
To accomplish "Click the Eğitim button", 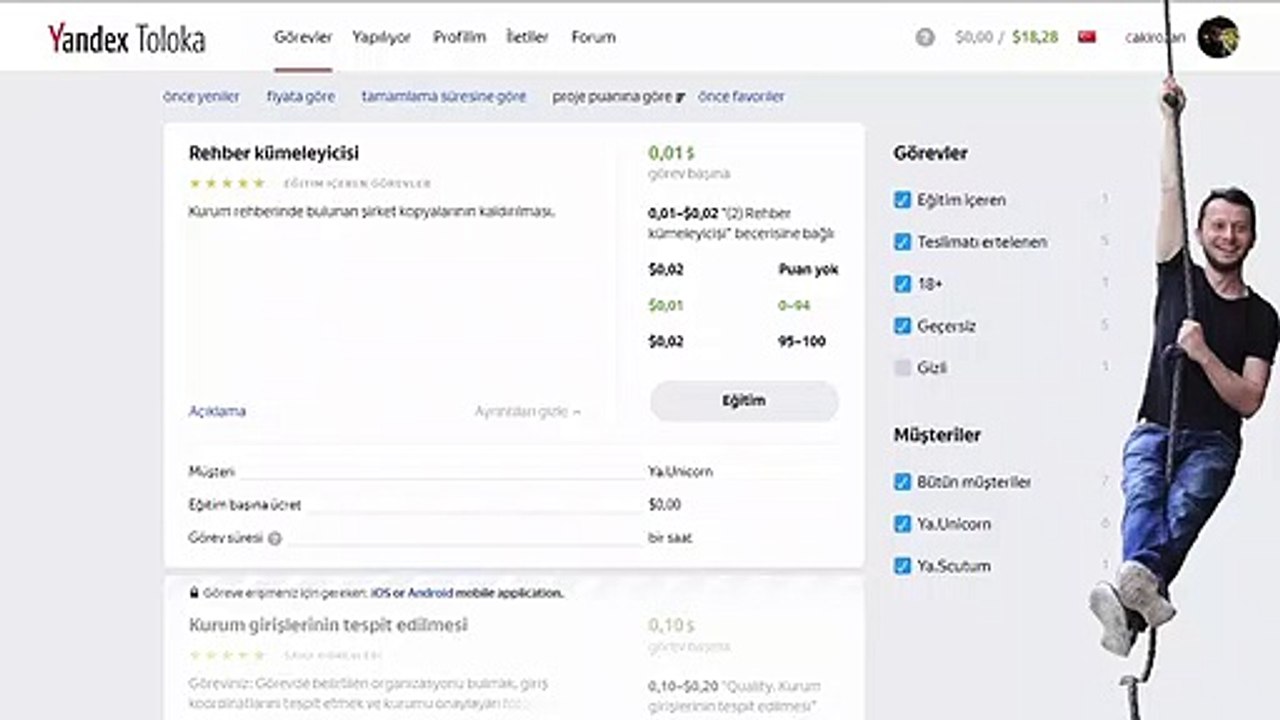I will [744, 401].
